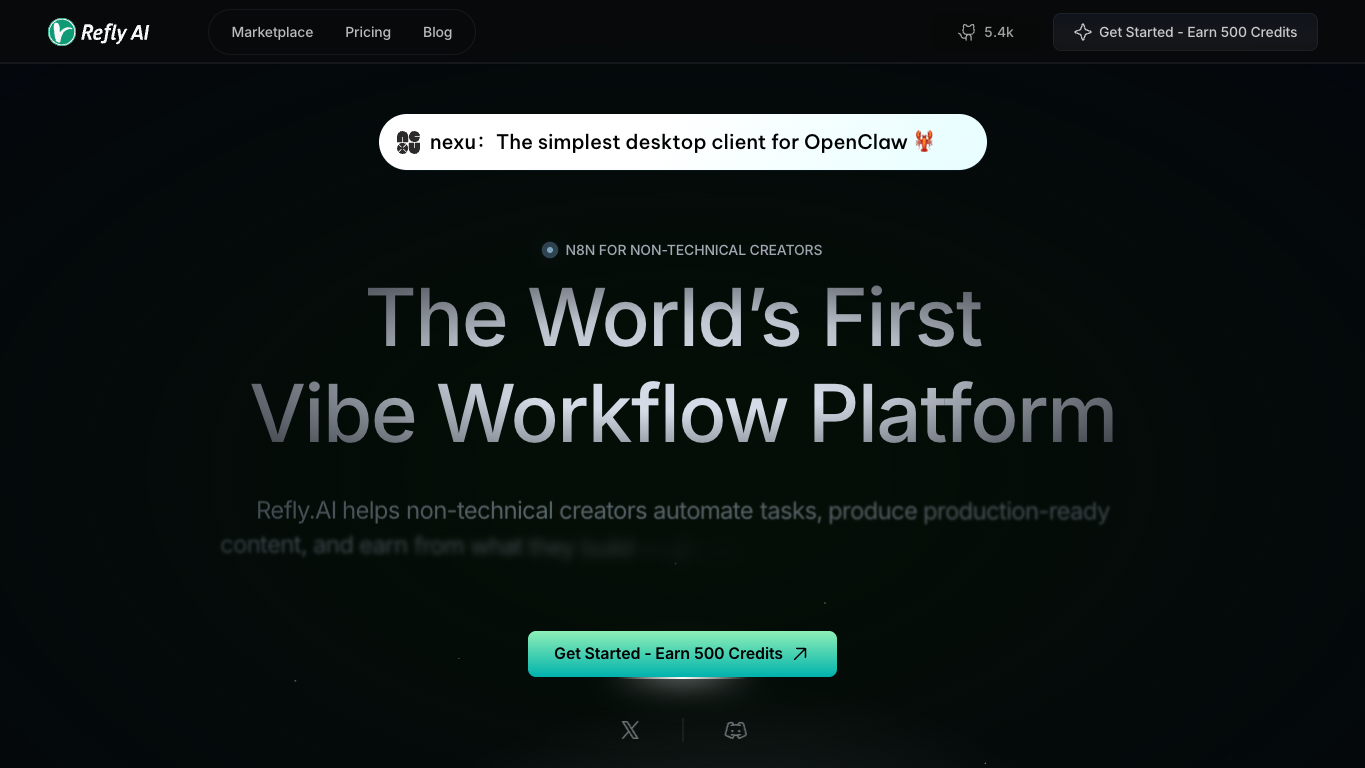The height and width of the screenshot is (768, 1365).
Task: Open the Blog nav link
Action: [437, 32]
